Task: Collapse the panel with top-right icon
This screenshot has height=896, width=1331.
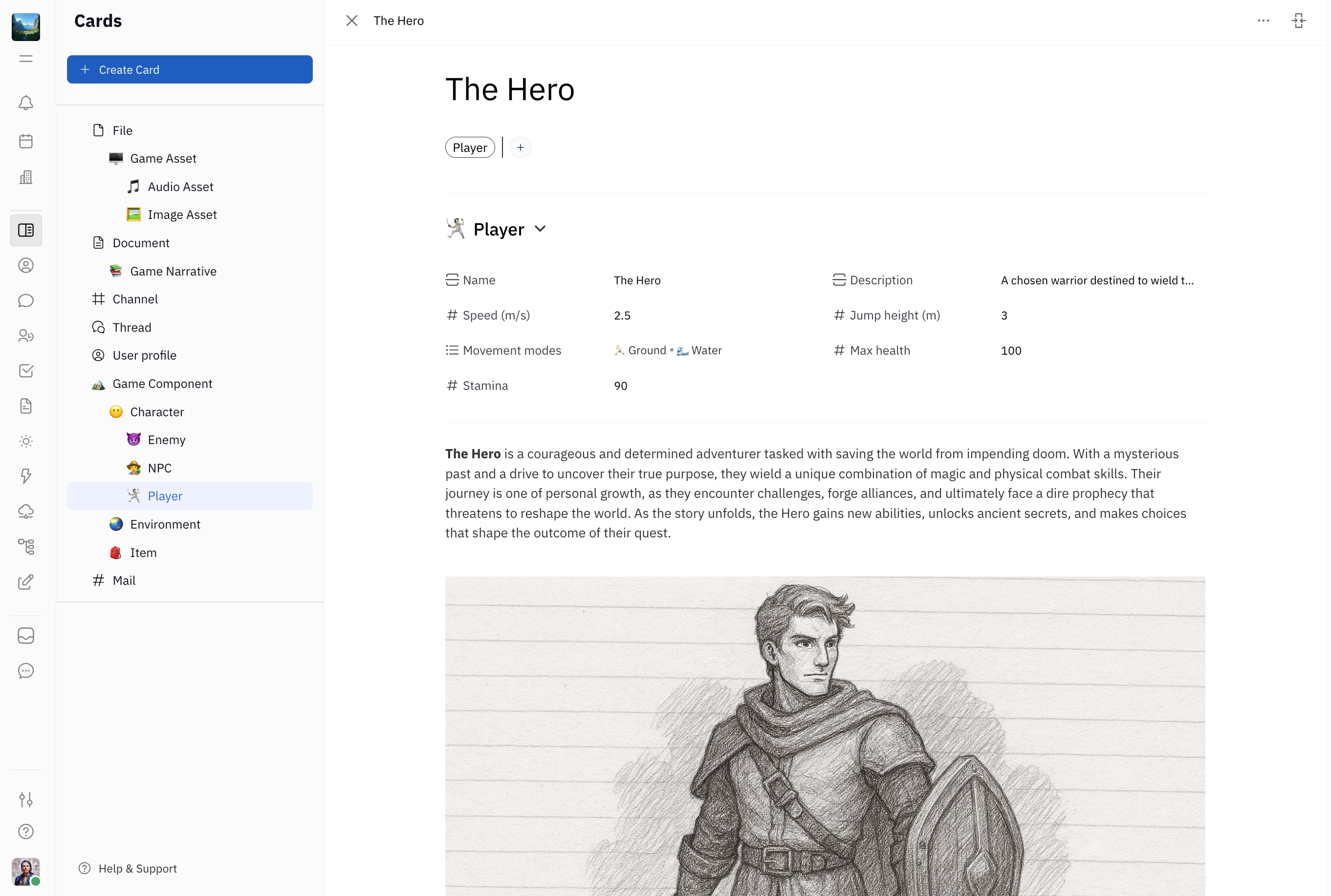Action: pos(1298,21)
